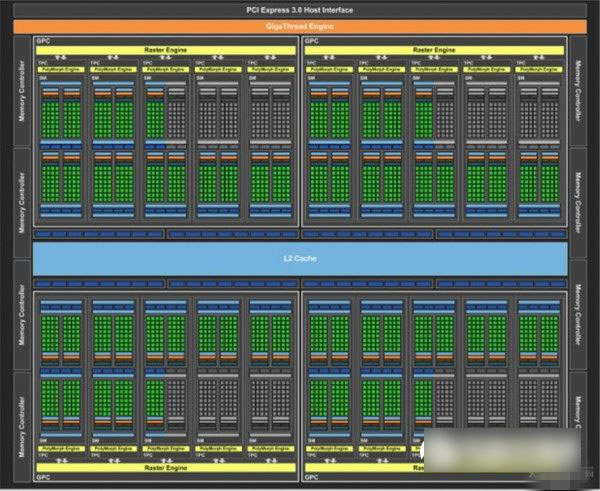Click the PCI Express 3.0 Host Interface bar
Screen dimensions: 600x491
tap(300, 10)
